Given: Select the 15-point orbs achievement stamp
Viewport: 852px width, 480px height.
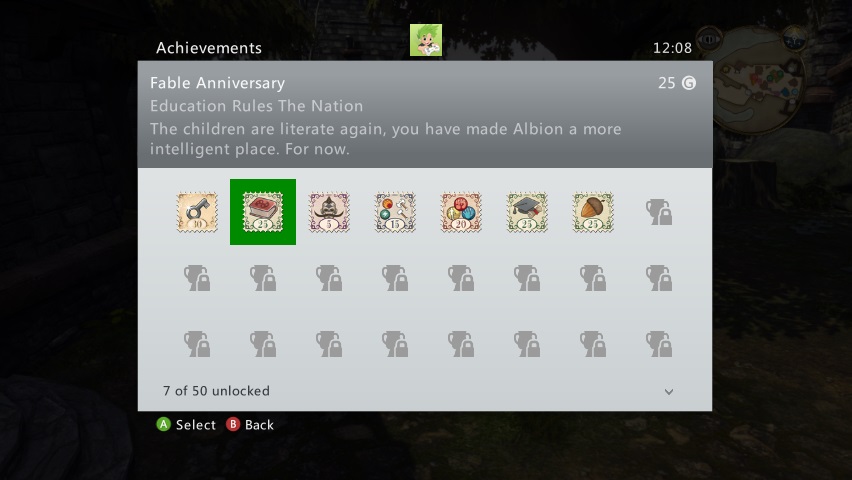Looking at the screenshot, I should tap(395, 212).
